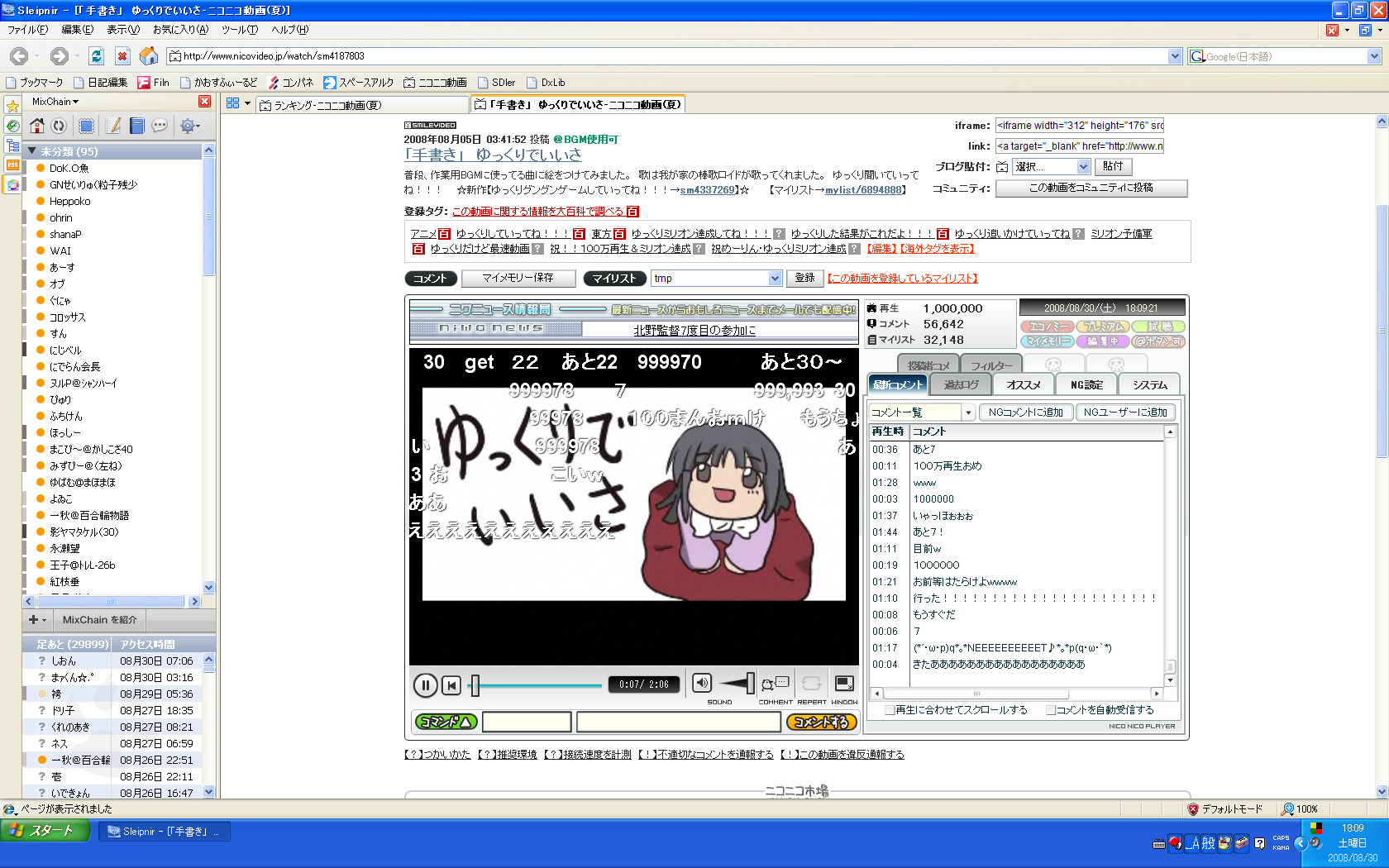Toggle comment display icon in player

click(x=775, y=684)
